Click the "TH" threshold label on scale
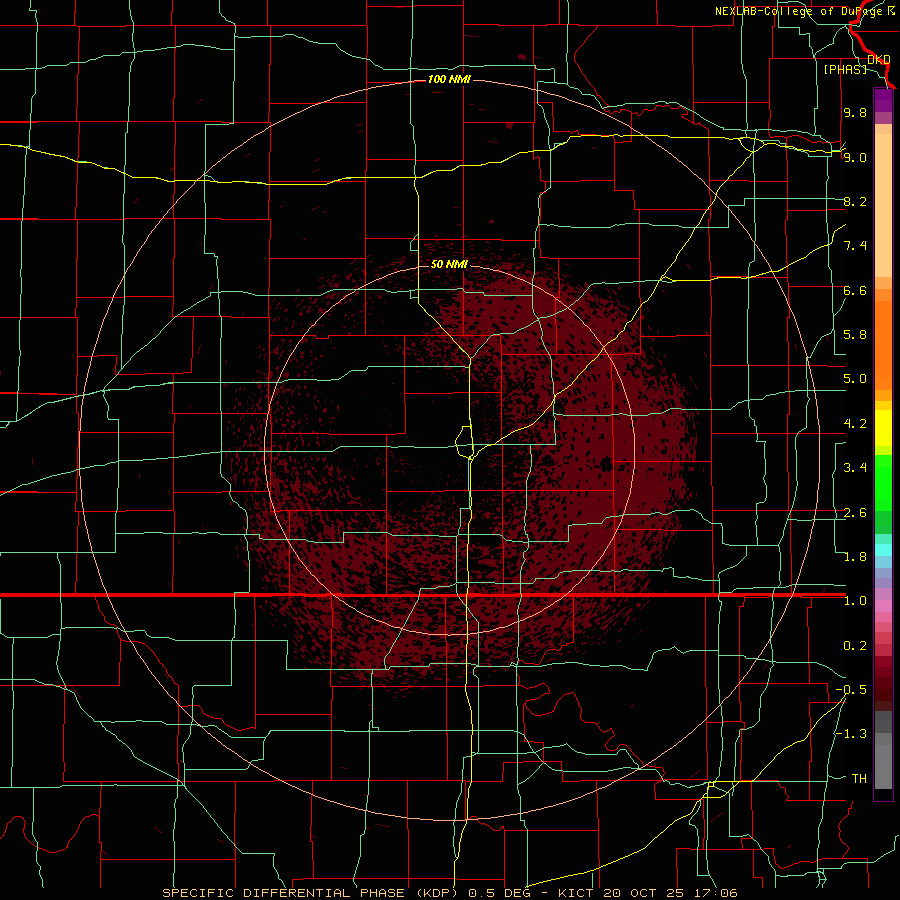The image size is (900, 900). tap(859, 779)
